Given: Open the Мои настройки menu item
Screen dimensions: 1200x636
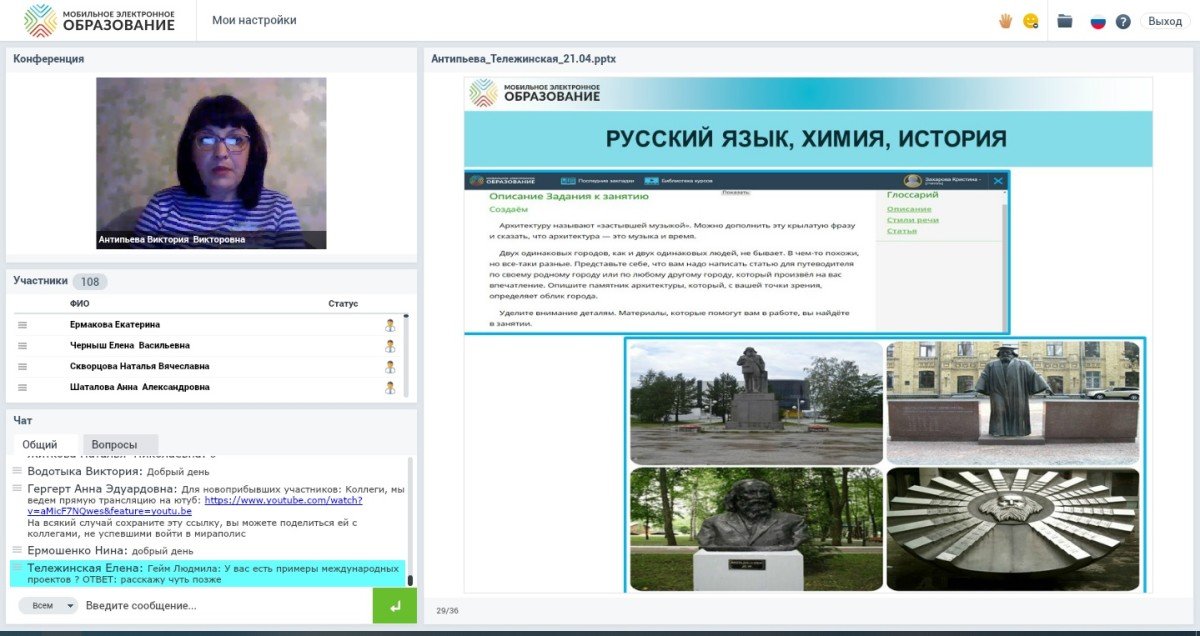Looking at the screenshot, I should [254, 20].
